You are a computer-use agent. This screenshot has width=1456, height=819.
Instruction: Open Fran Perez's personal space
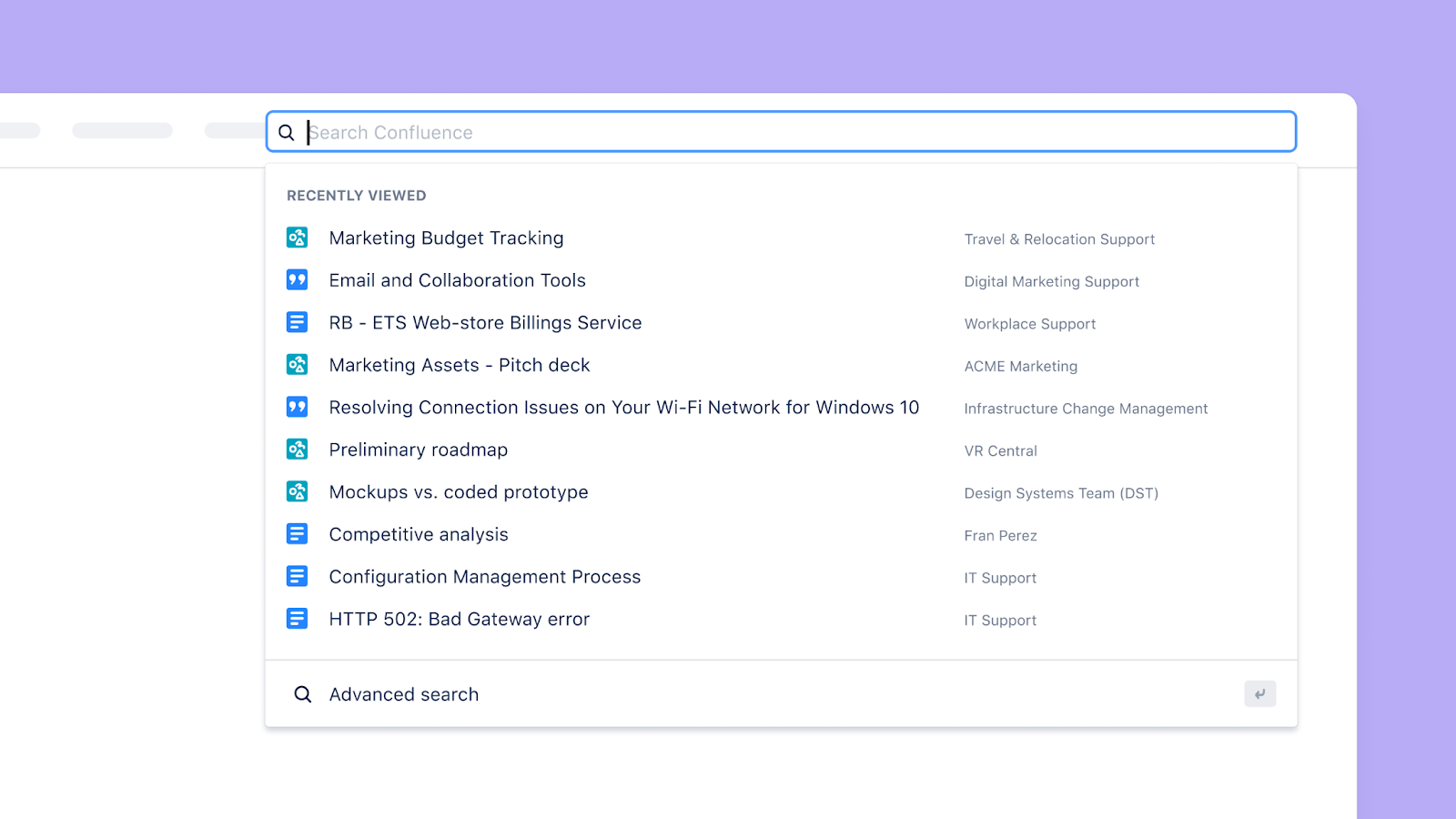(999, 535)
